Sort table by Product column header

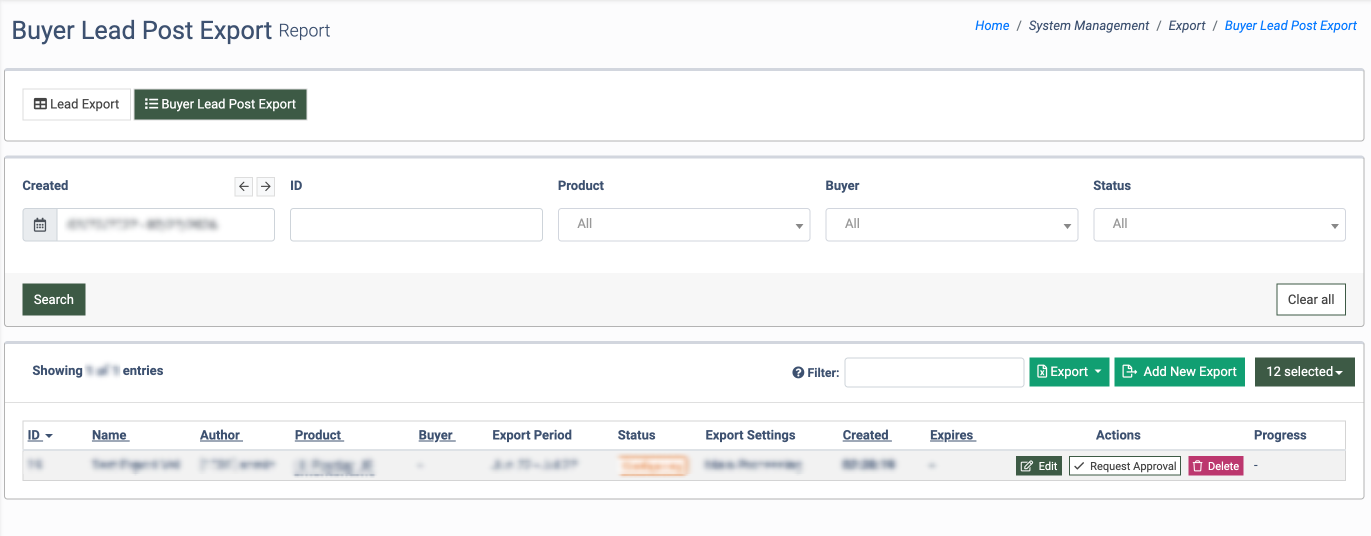[x=319, y=435]
